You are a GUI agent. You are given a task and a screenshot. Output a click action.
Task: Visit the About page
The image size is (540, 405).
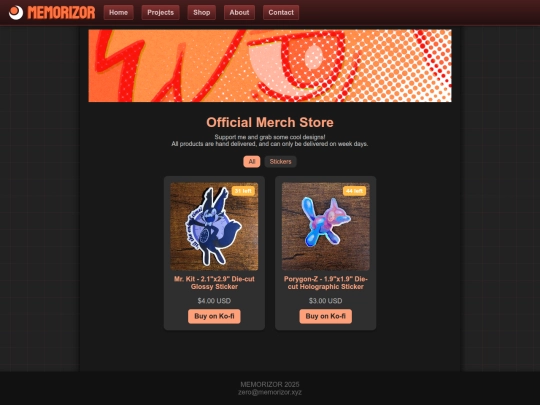[239, 12]
